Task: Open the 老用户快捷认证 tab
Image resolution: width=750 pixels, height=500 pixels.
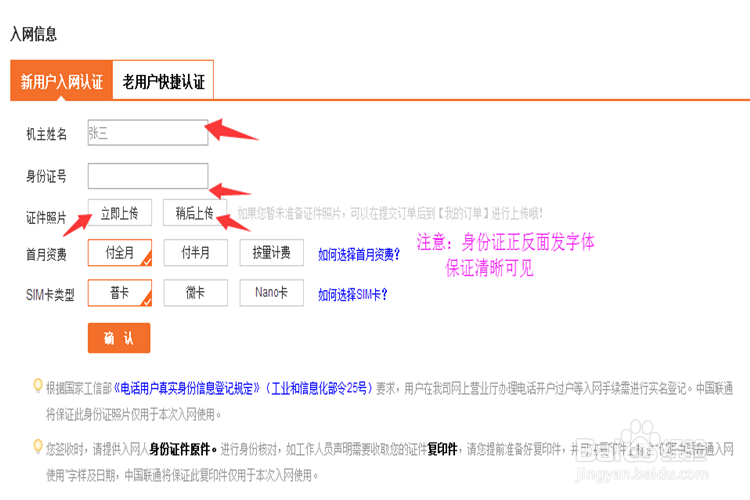Action: [163, 80]
